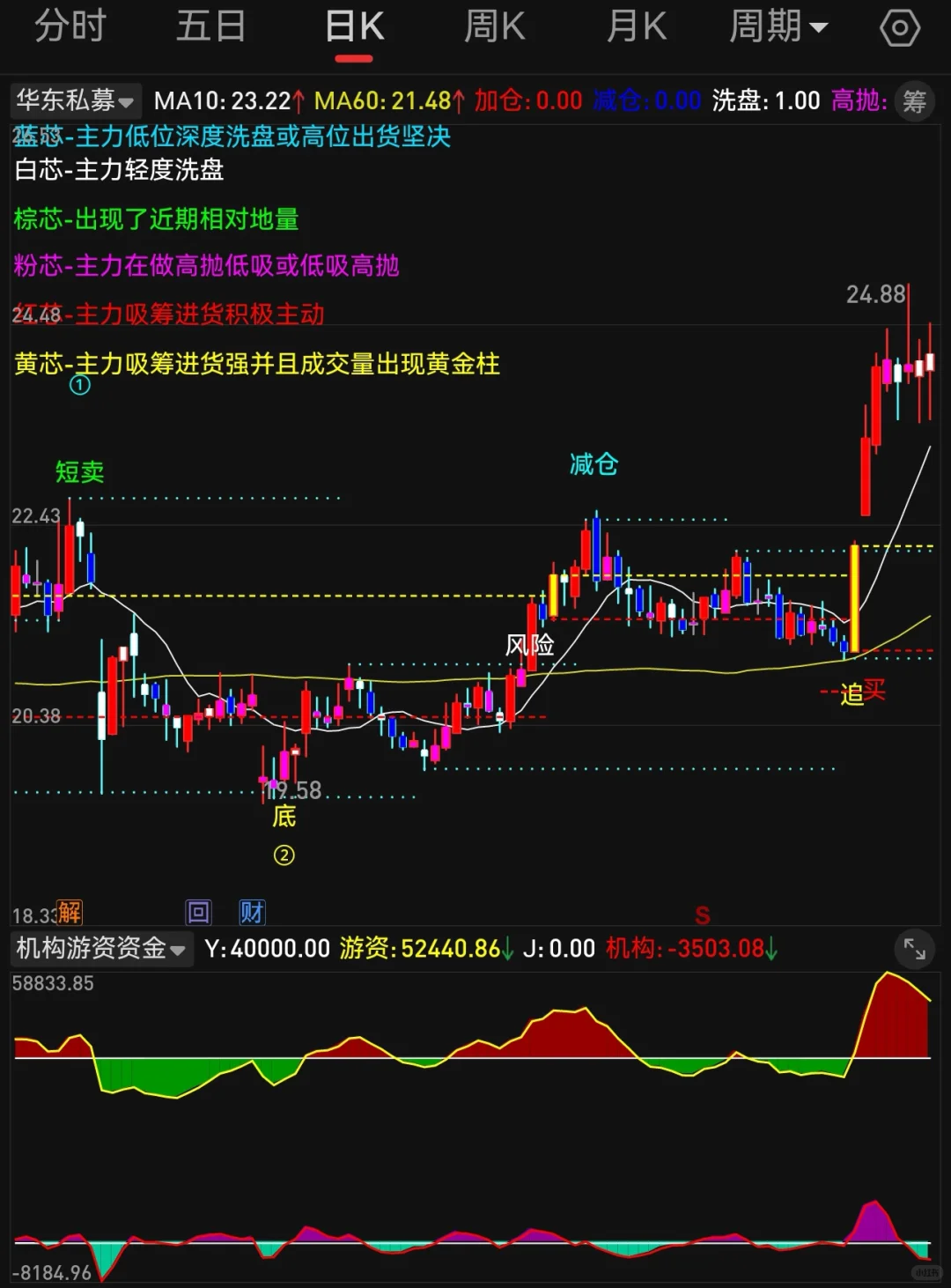
Task: Tap the 减仓 signal label on chart
Action: click(593, 464)
